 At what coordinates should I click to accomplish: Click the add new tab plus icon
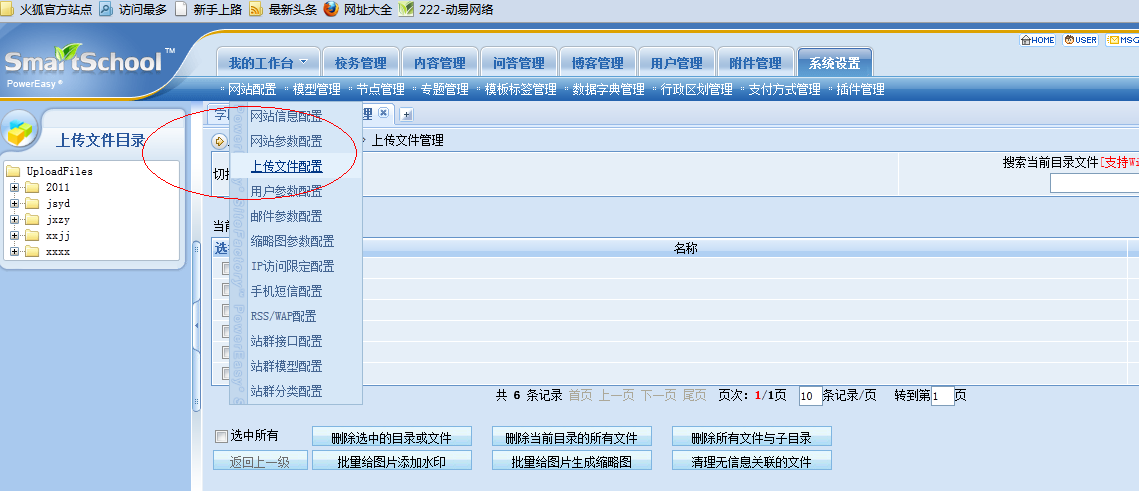[x=407, y=115]
